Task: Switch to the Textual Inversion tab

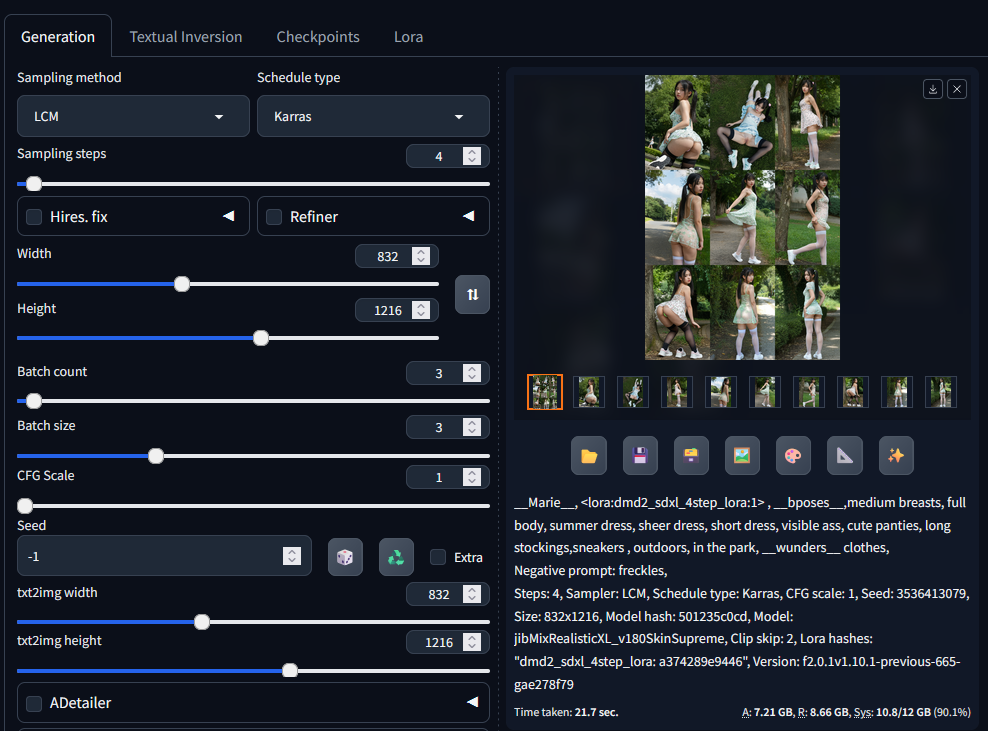Action: (186, 37)
